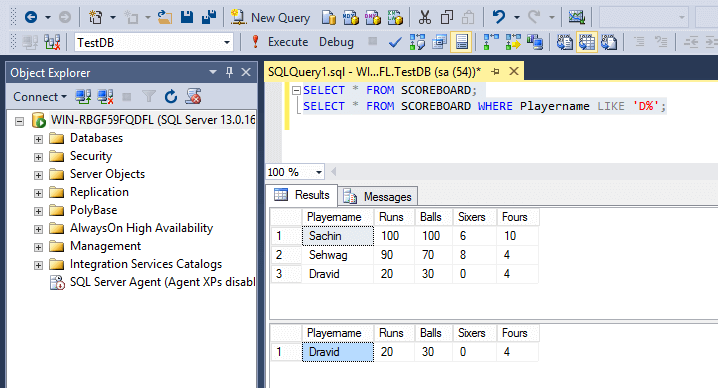Create a New Project from toolbar
718x388 pixels.
[x=95, y=17]
